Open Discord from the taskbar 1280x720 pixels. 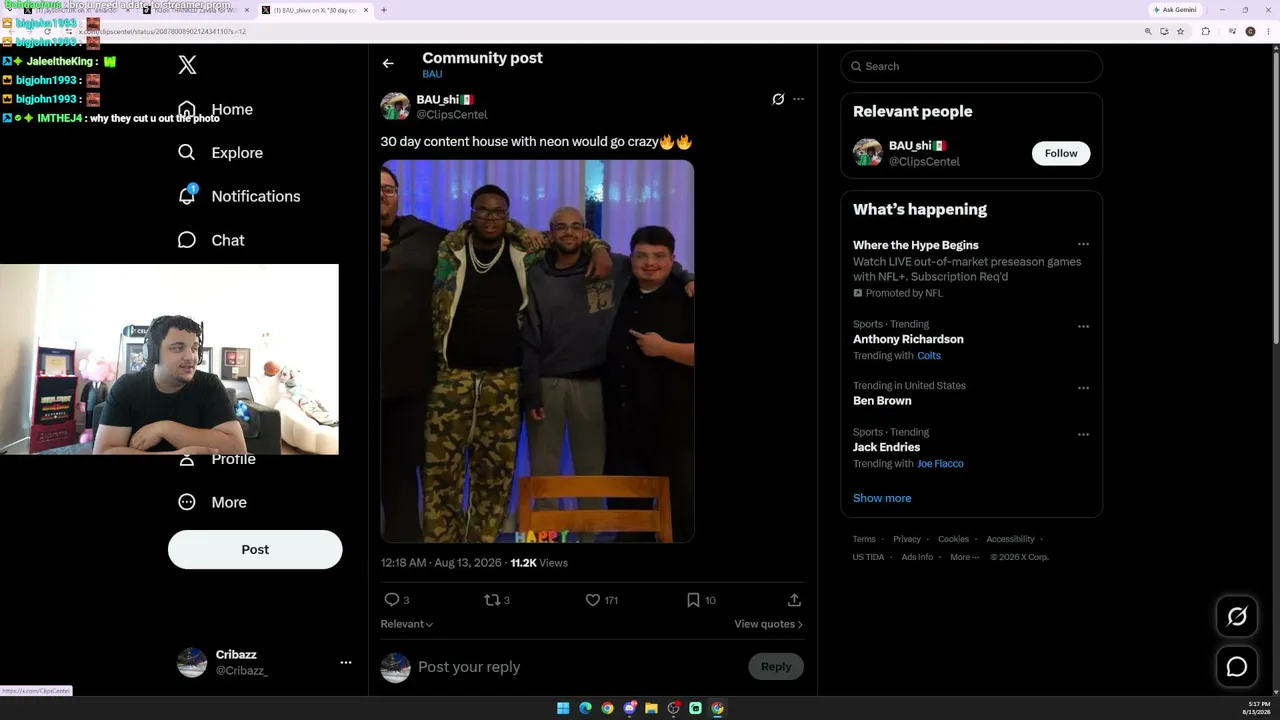click(x=629, y=708)
